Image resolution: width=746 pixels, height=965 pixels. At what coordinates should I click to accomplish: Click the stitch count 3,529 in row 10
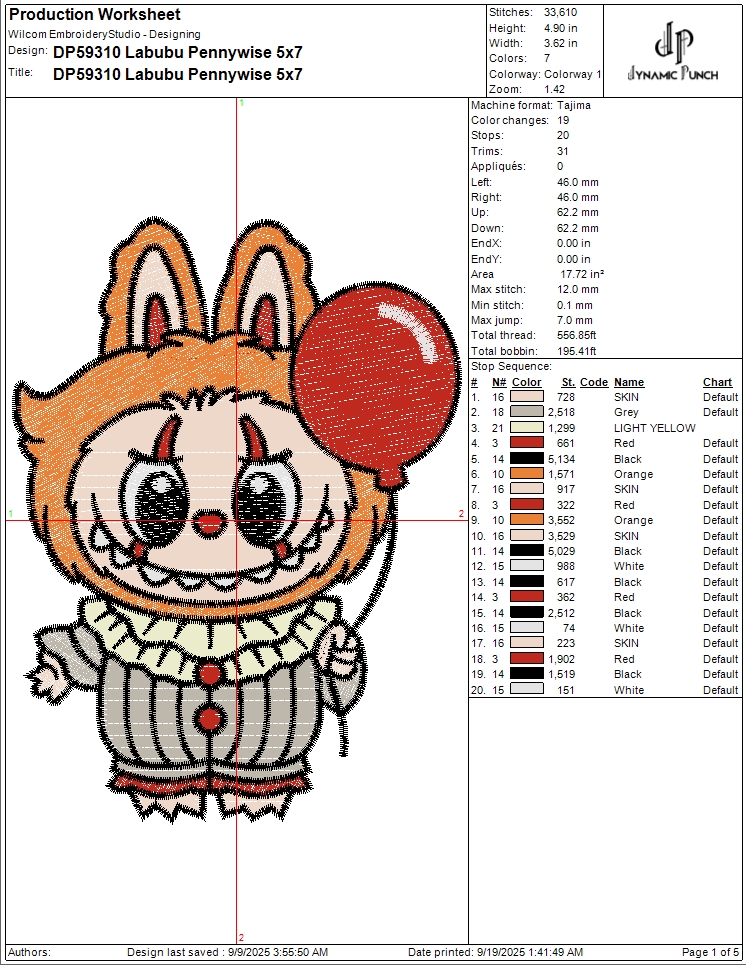[x=561, y=536]
